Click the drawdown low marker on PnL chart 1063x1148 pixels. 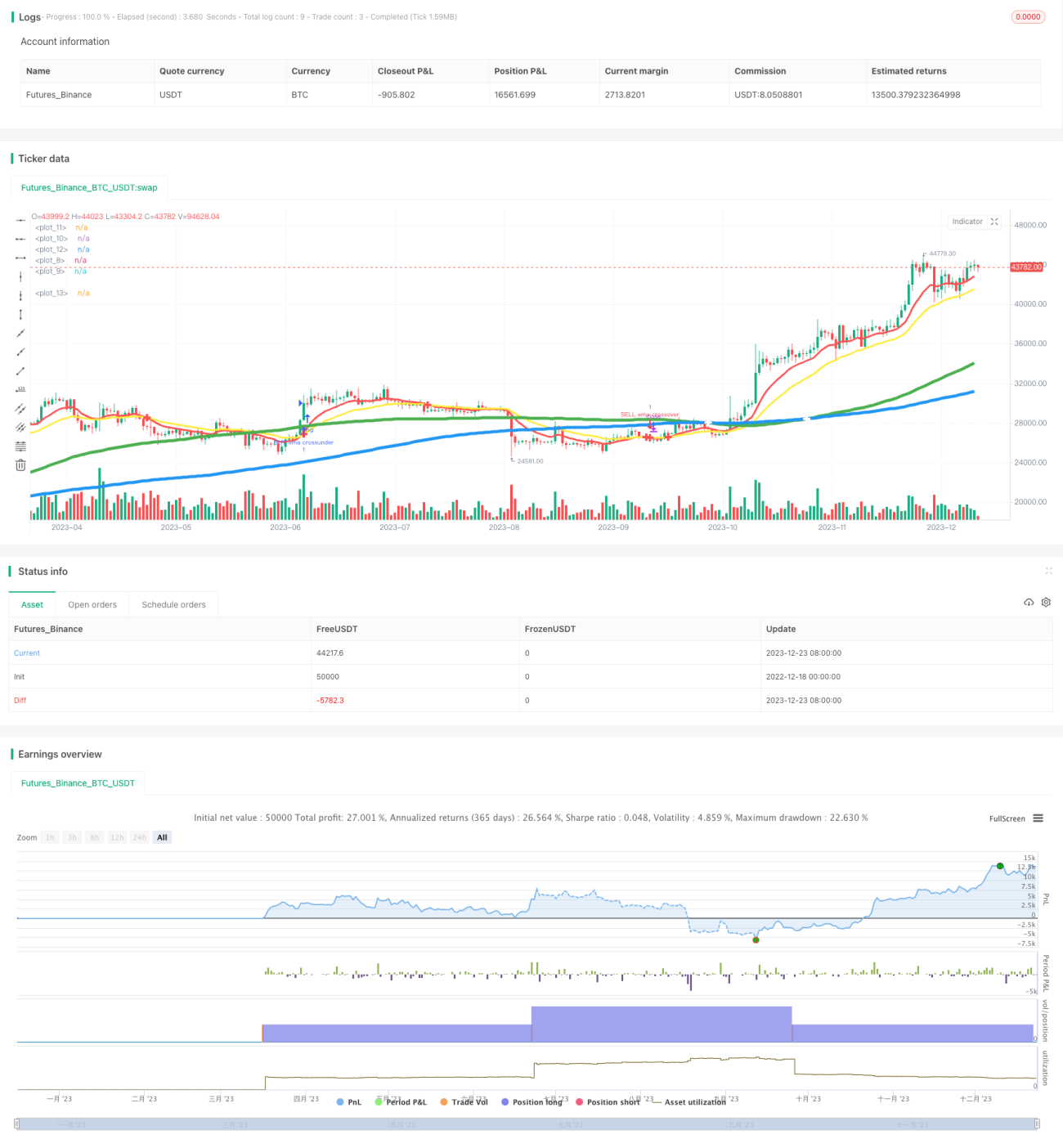756,939
